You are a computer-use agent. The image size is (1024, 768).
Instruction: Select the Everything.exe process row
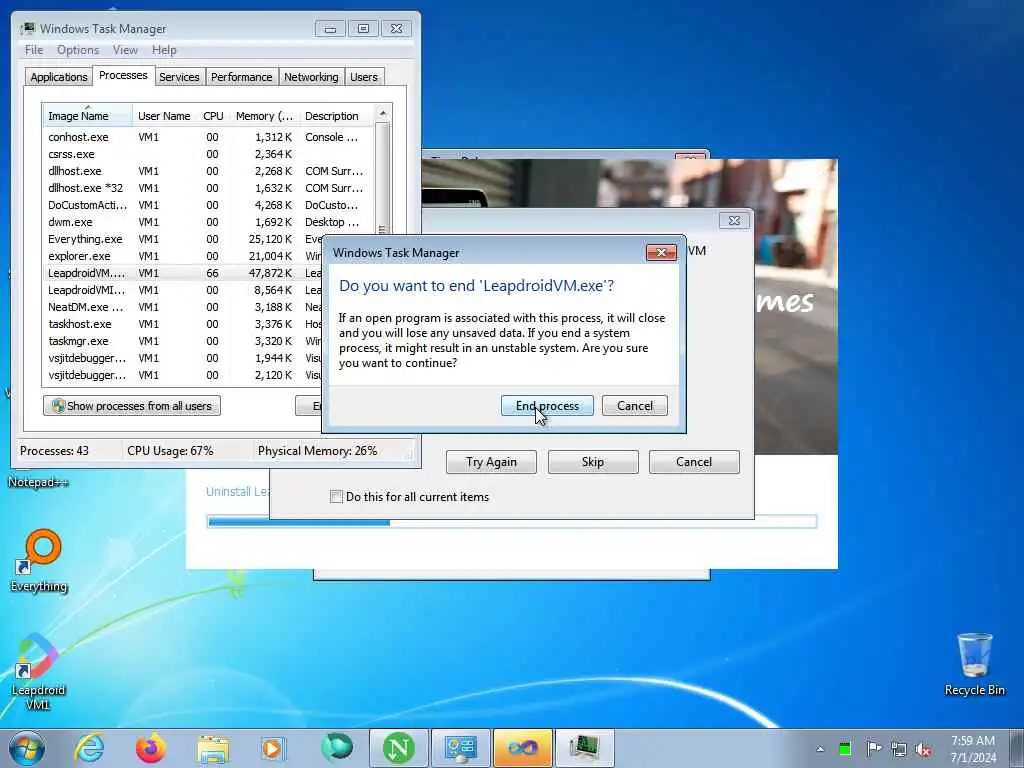click(x=183, y=239)
